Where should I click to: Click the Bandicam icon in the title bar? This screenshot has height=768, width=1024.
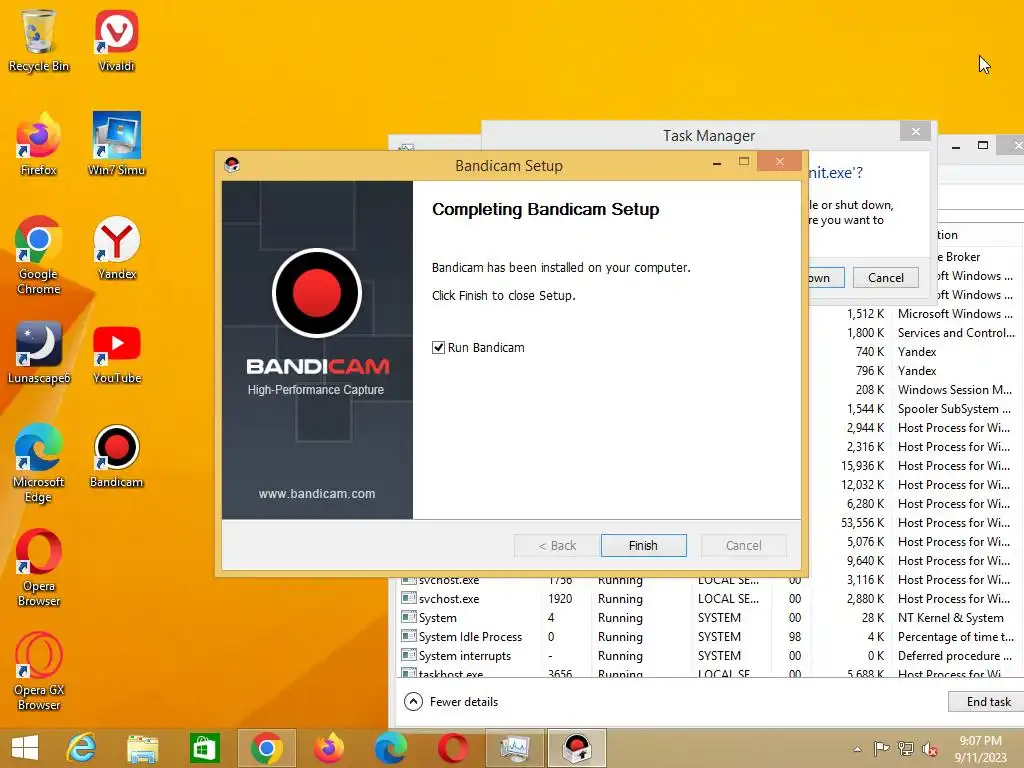tap(232, 165)
